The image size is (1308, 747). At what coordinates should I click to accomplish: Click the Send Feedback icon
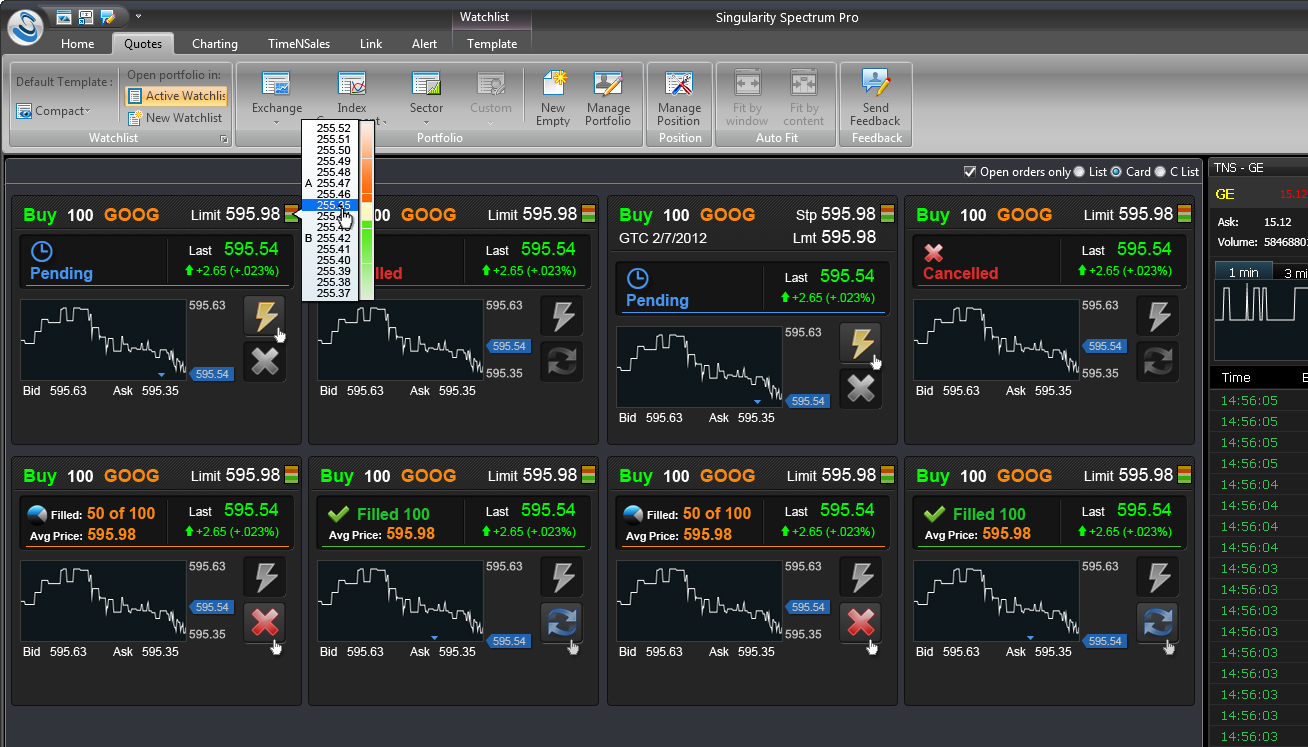point(875,84)
